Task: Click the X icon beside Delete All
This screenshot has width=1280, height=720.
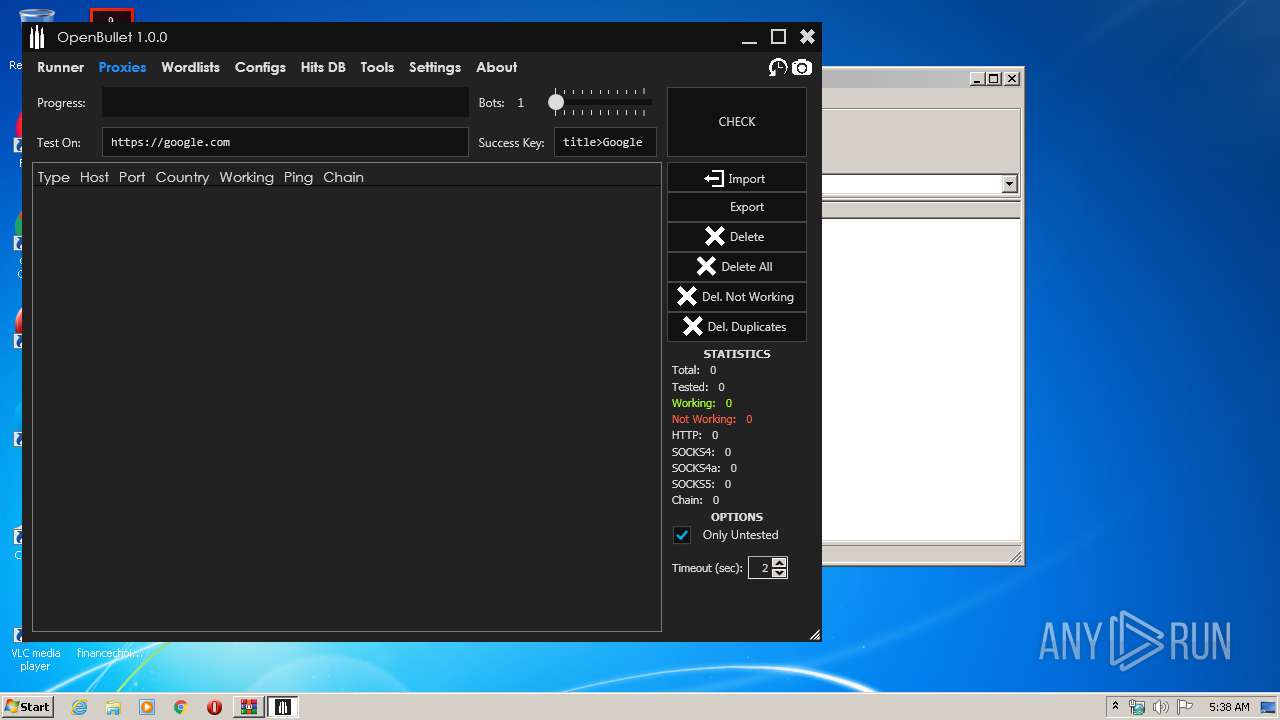Action: [706, 266]
